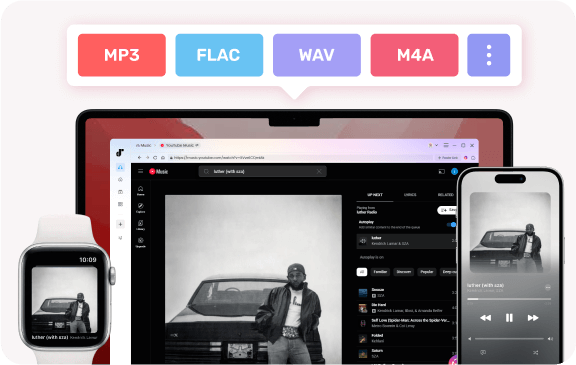Play the Saturn track by SZA

406,354
